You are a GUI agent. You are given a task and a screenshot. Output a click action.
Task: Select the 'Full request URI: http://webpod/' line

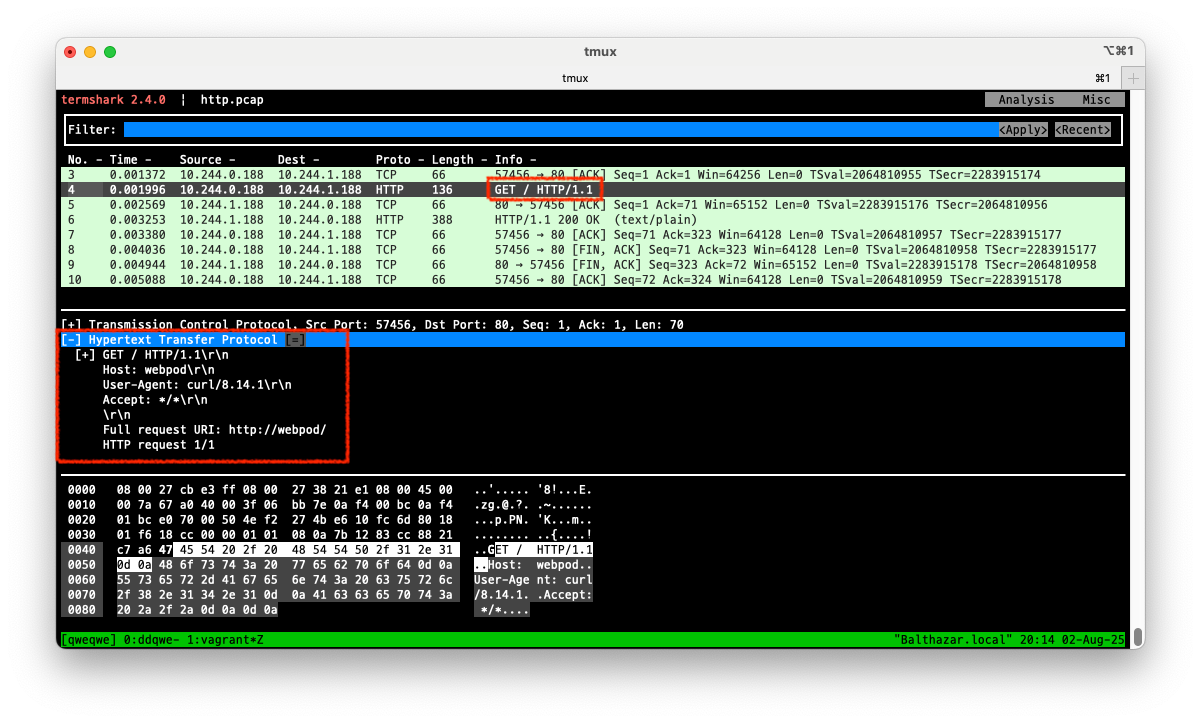coord(214,430)
